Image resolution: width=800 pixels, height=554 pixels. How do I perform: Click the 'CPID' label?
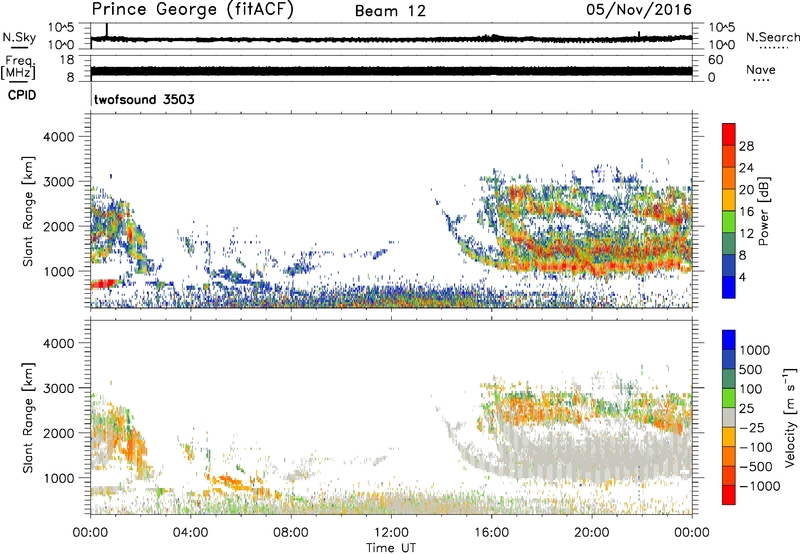[22, 95]
